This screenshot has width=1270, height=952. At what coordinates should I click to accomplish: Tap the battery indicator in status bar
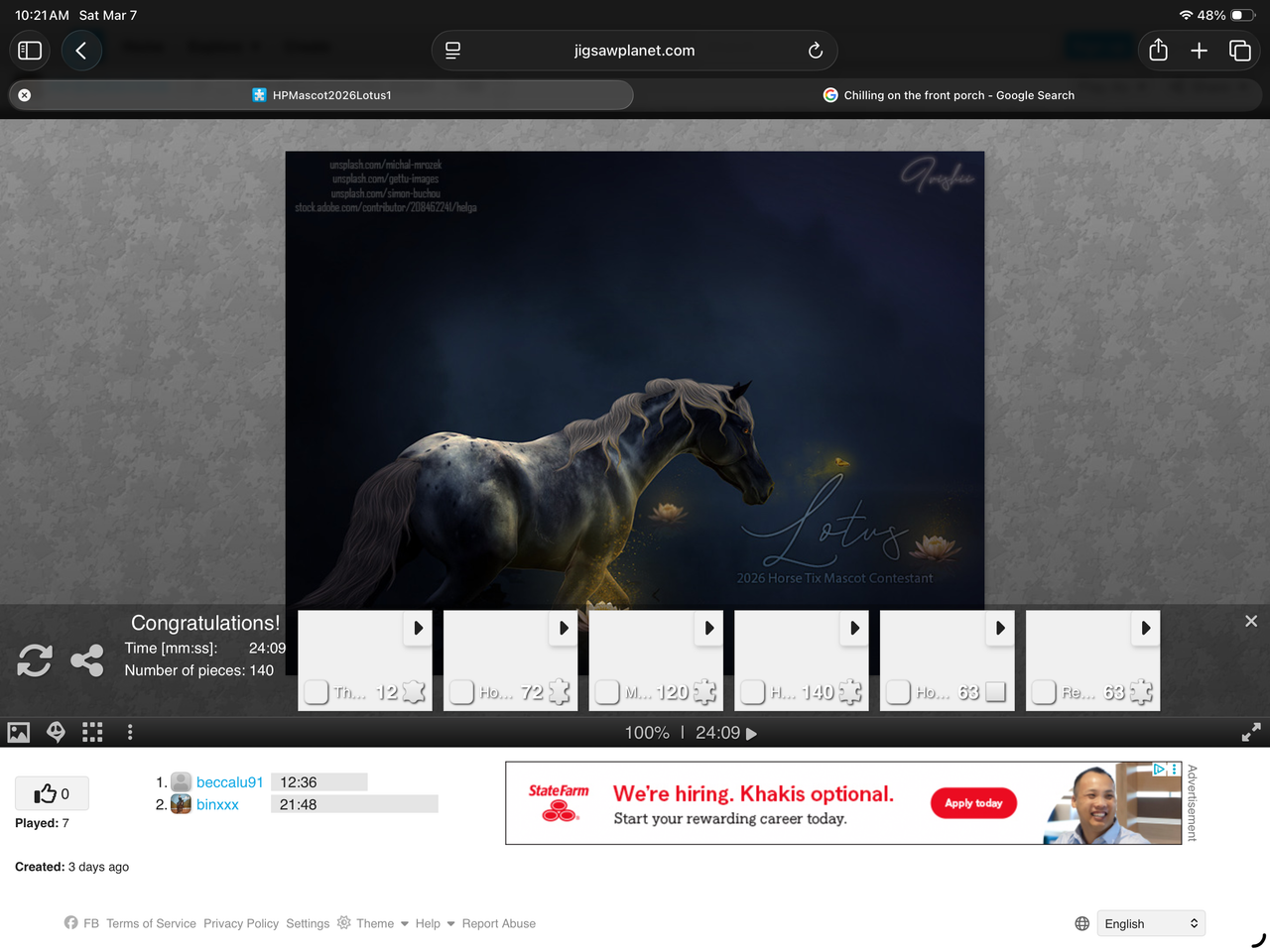(x=1244, y=16)
